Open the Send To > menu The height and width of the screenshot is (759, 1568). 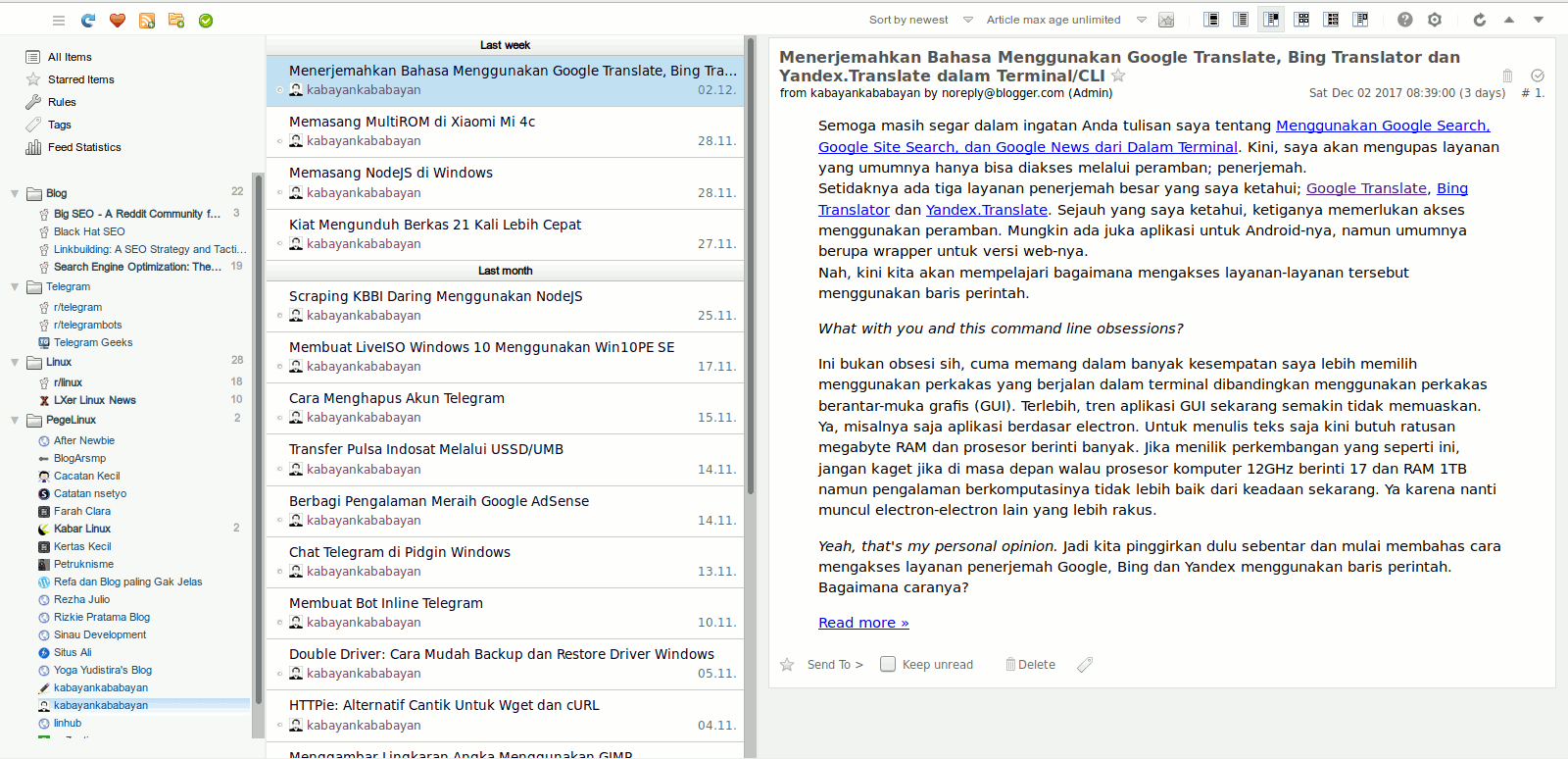pyautogui.click(x=835, y=665)
